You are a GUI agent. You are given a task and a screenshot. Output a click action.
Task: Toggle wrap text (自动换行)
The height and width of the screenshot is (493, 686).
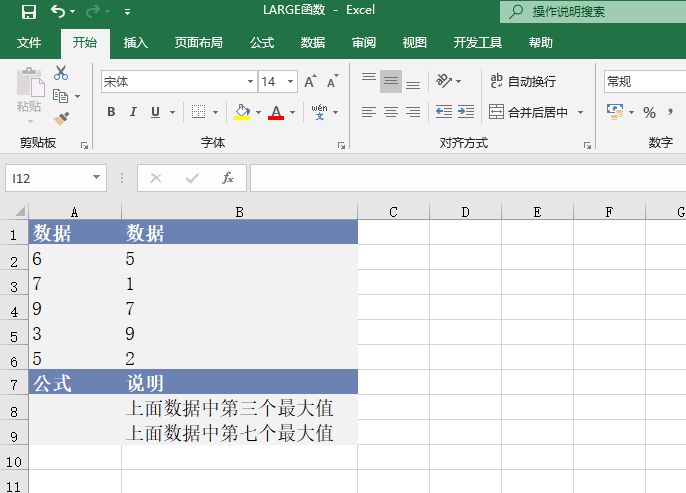[522, 81]
